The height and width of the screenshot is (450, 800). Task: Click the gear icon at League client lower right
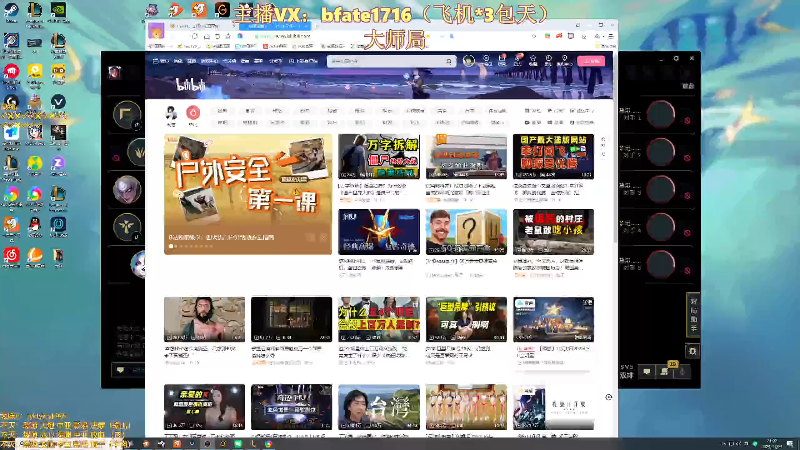[692, 351]
